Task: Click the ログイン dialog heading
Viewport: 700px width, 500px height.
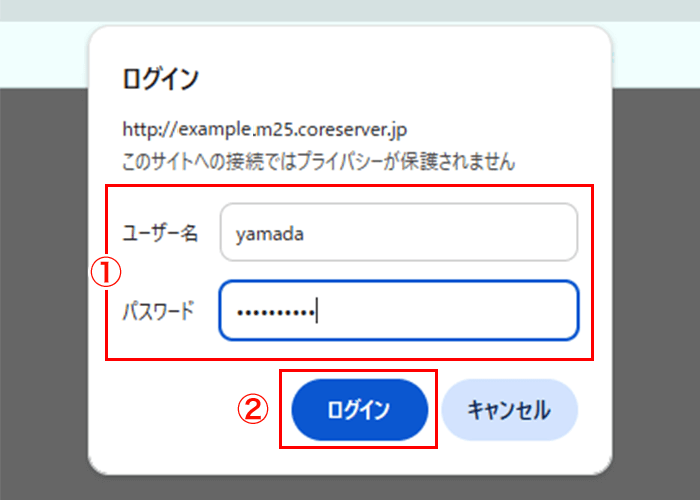Action: coord(160,77)
